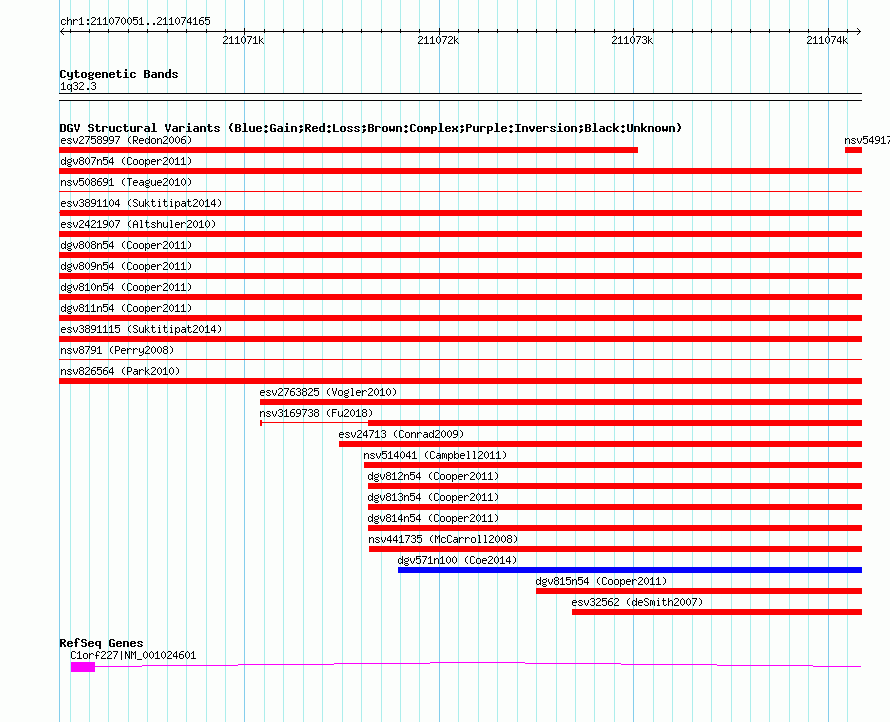The image size is (890, 722).
Task: Open nsv514041 (Campbell2011) entry
Action: (x=435, y=455)
